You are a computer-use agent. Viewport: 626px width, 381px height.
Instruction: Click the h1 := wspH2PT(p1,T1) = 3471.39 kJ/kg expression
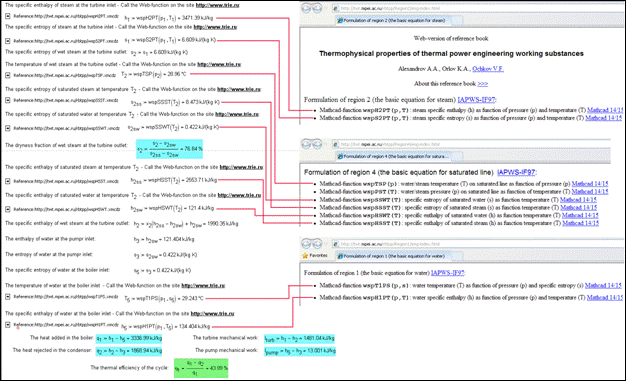point(169,18)
